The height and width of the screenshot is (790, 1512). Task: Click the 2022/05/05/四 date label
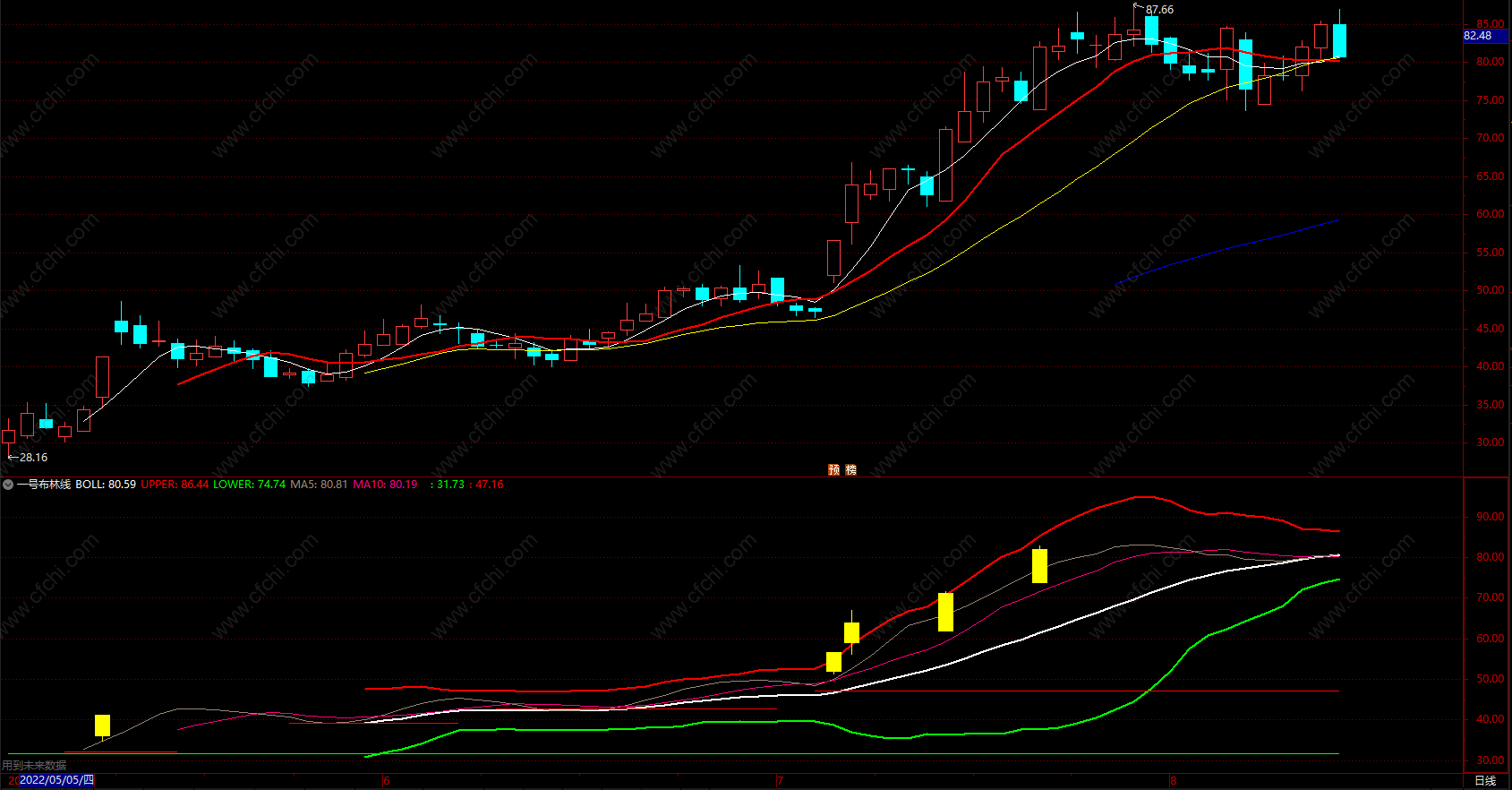(56, 780)
